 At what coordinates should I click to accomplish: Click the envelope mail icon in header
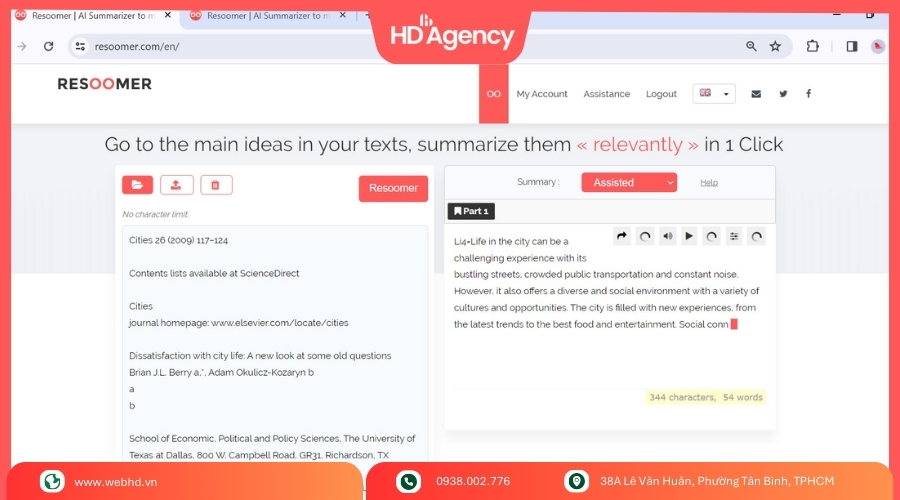point(756,94)
